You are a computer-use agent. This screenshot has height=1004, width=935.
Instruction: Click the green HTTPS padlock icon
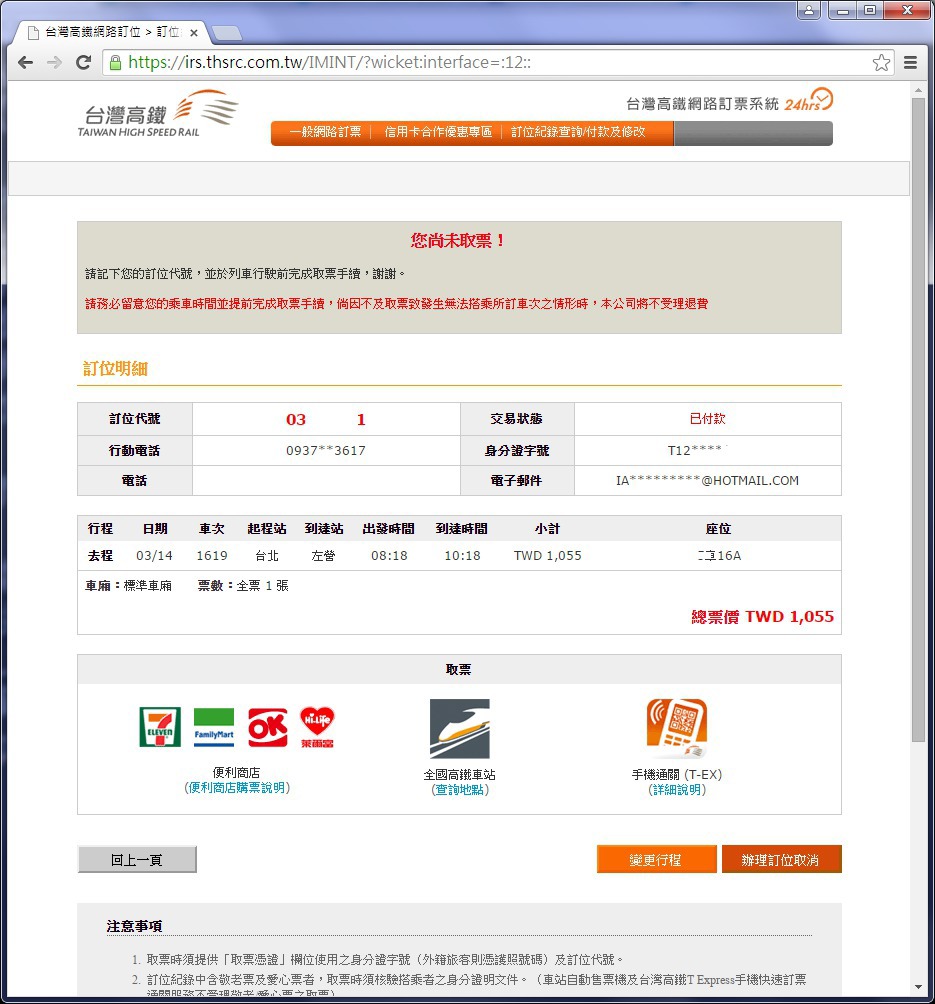(x=115, y=63)
